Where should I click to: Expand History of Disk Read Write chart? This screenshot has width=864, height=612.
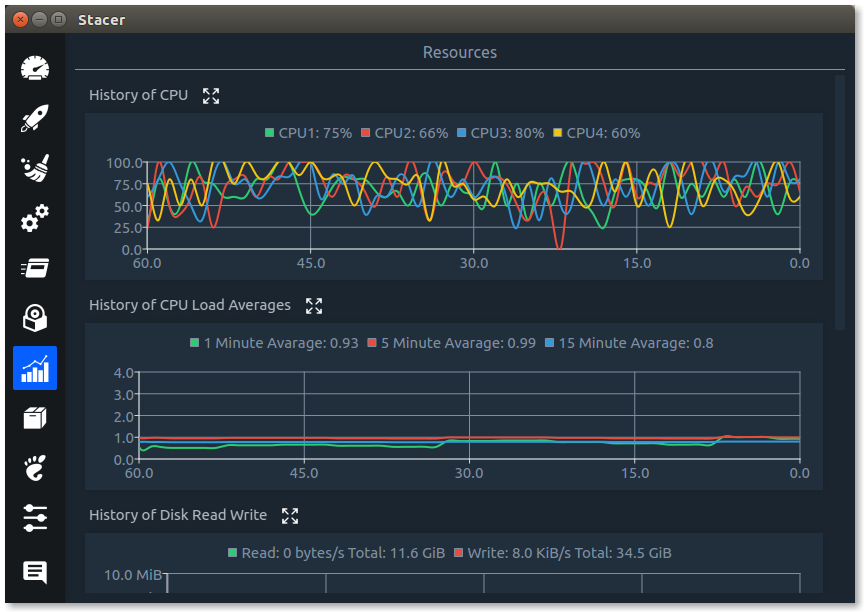pyautogui.click(x=290, y=516)
